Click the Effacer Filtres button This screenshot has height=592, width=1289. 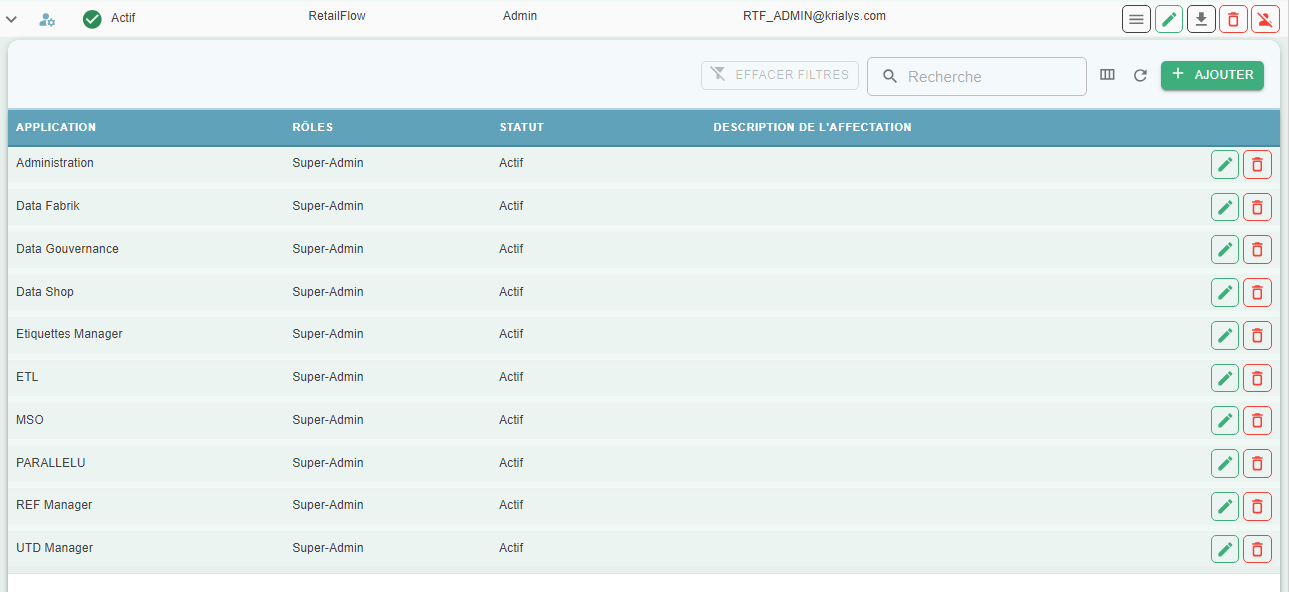[x=780, y=75]
